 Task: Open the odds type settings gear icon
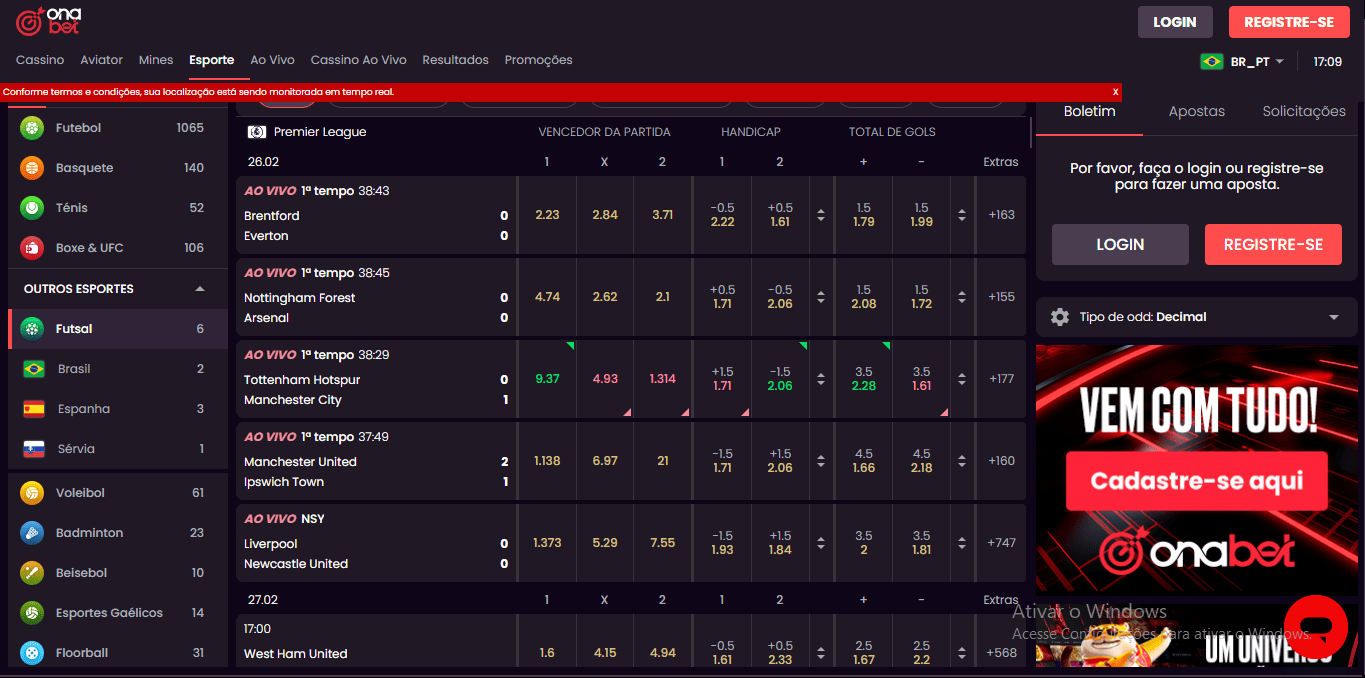point(1060,317)
